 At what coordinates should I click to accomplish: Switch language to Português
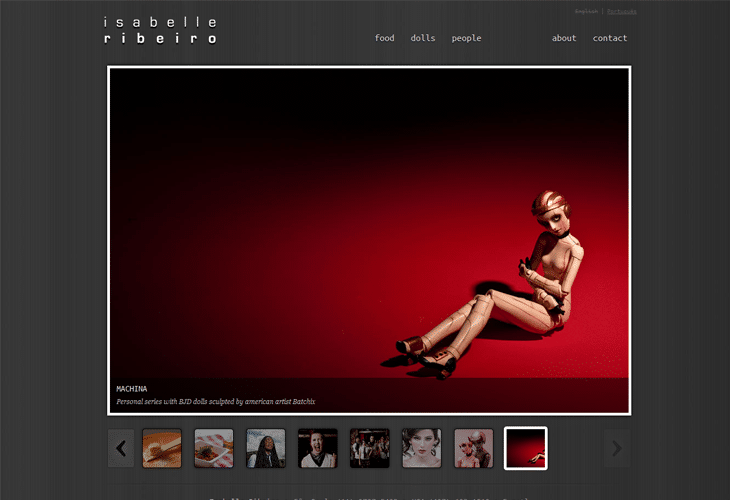click(621, 12)
